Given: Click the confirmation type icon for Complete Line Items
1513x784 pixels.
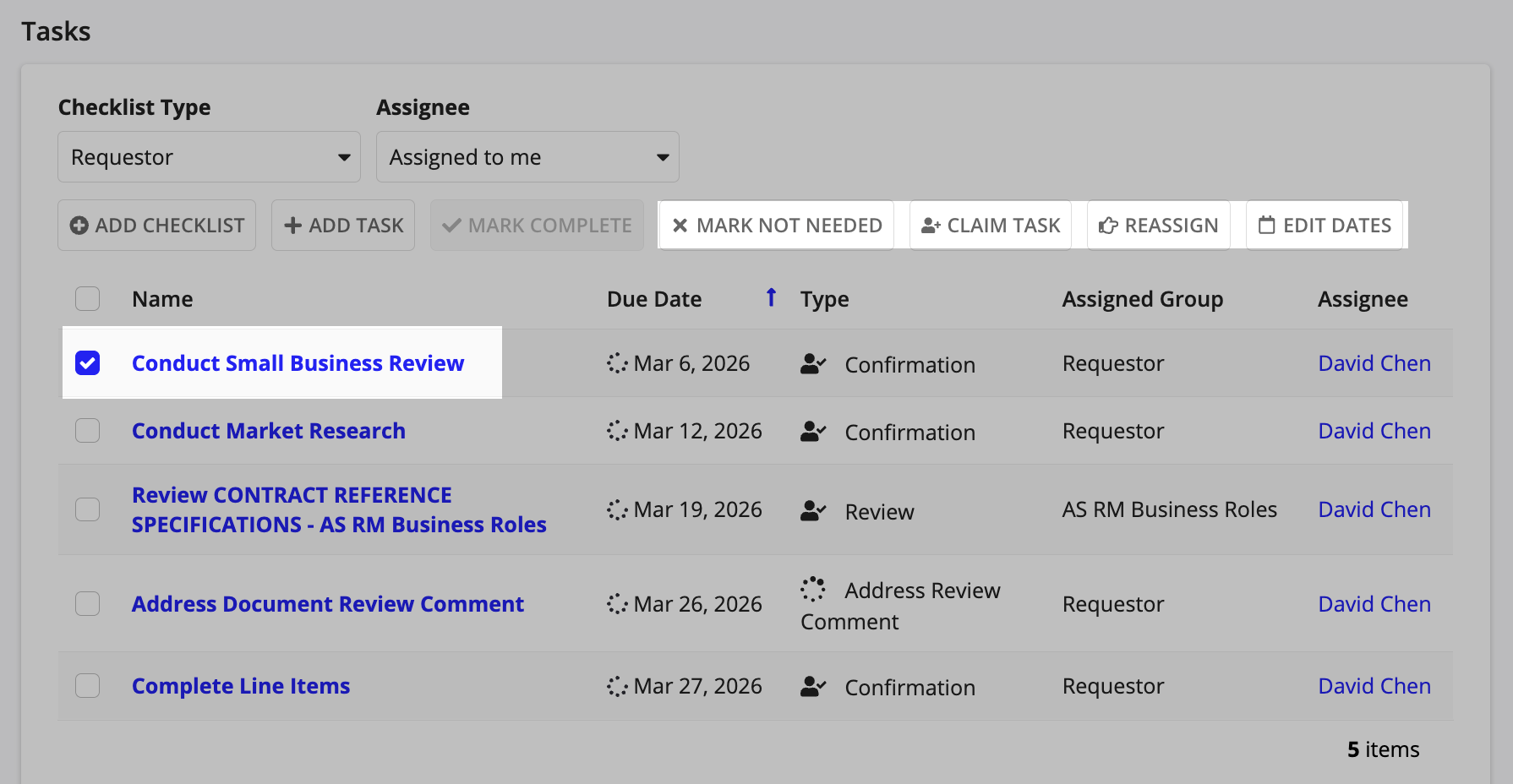Looking at the screenshot, I should point(813,687).
